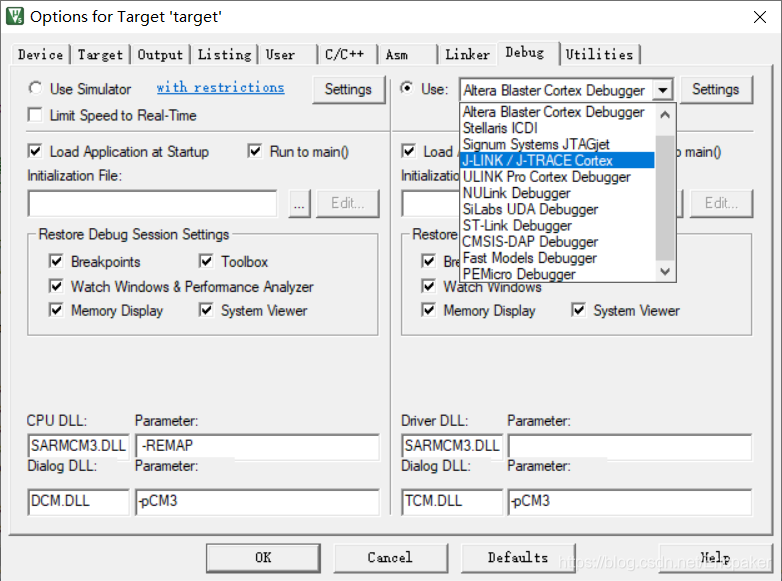
Task: Click the Cancel button
Action: [x=390, y=558]
